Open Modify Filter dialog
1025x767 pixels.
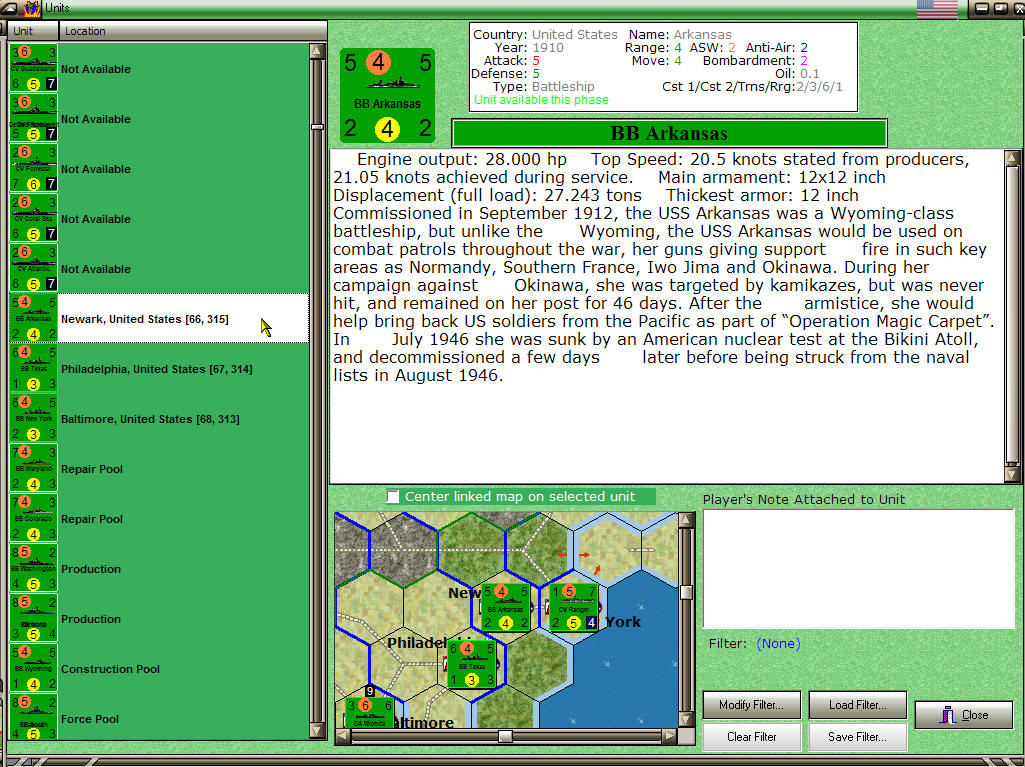pyautogui.click(x=752, y=705)
